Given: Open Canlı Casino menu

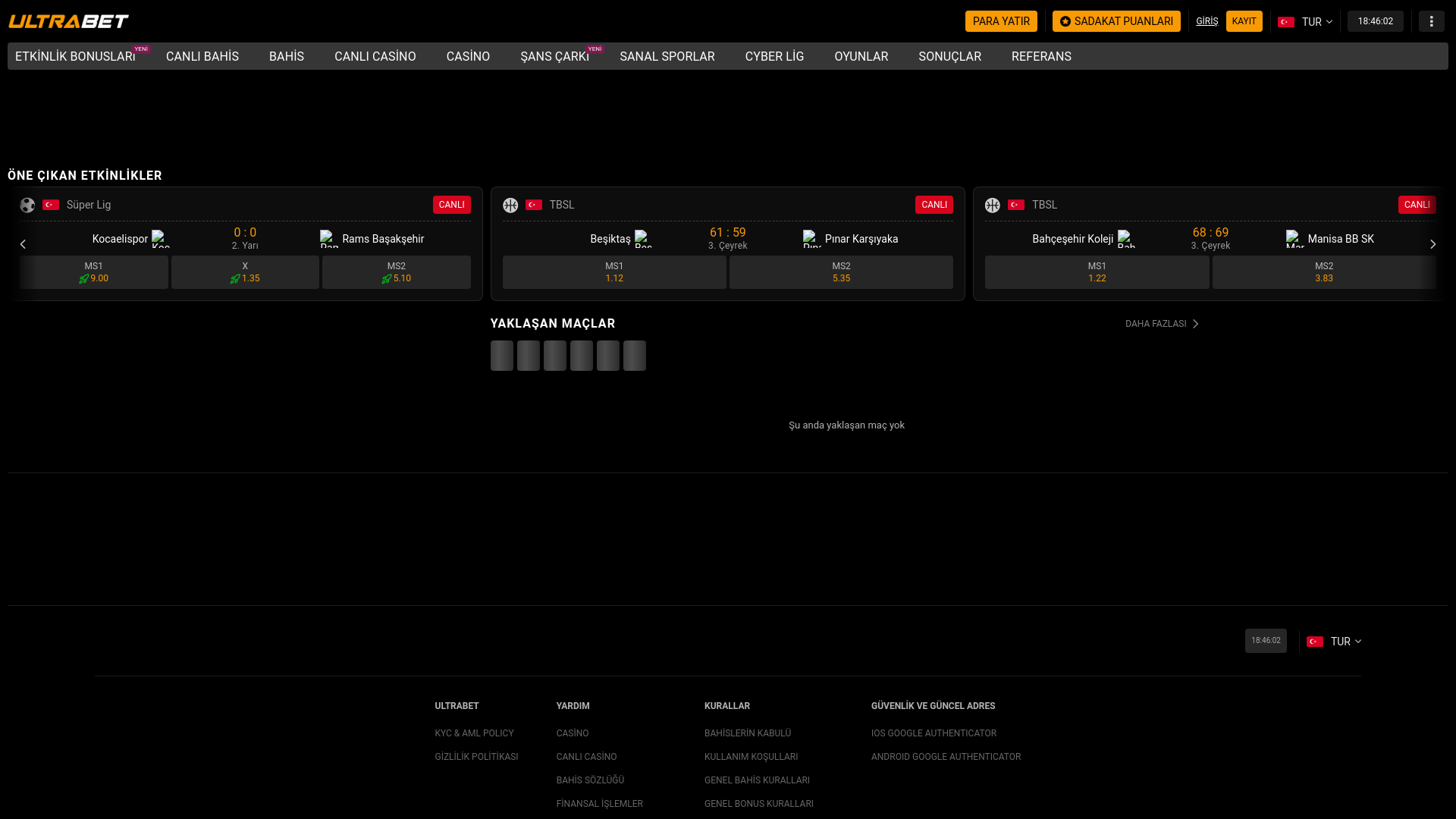Looking at the screenshot, I should [x=375, y=56].
